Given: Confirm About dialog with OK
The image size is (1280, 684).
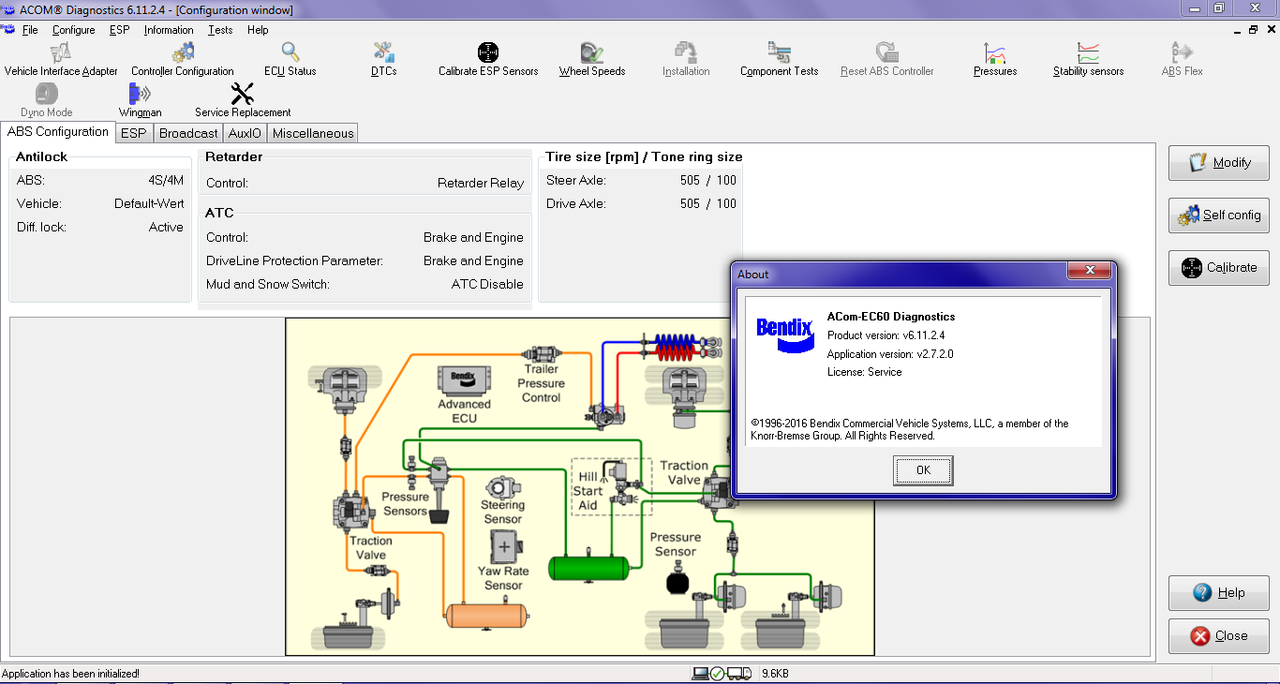Looking at the screenshot, I should [x=922, y=470].
